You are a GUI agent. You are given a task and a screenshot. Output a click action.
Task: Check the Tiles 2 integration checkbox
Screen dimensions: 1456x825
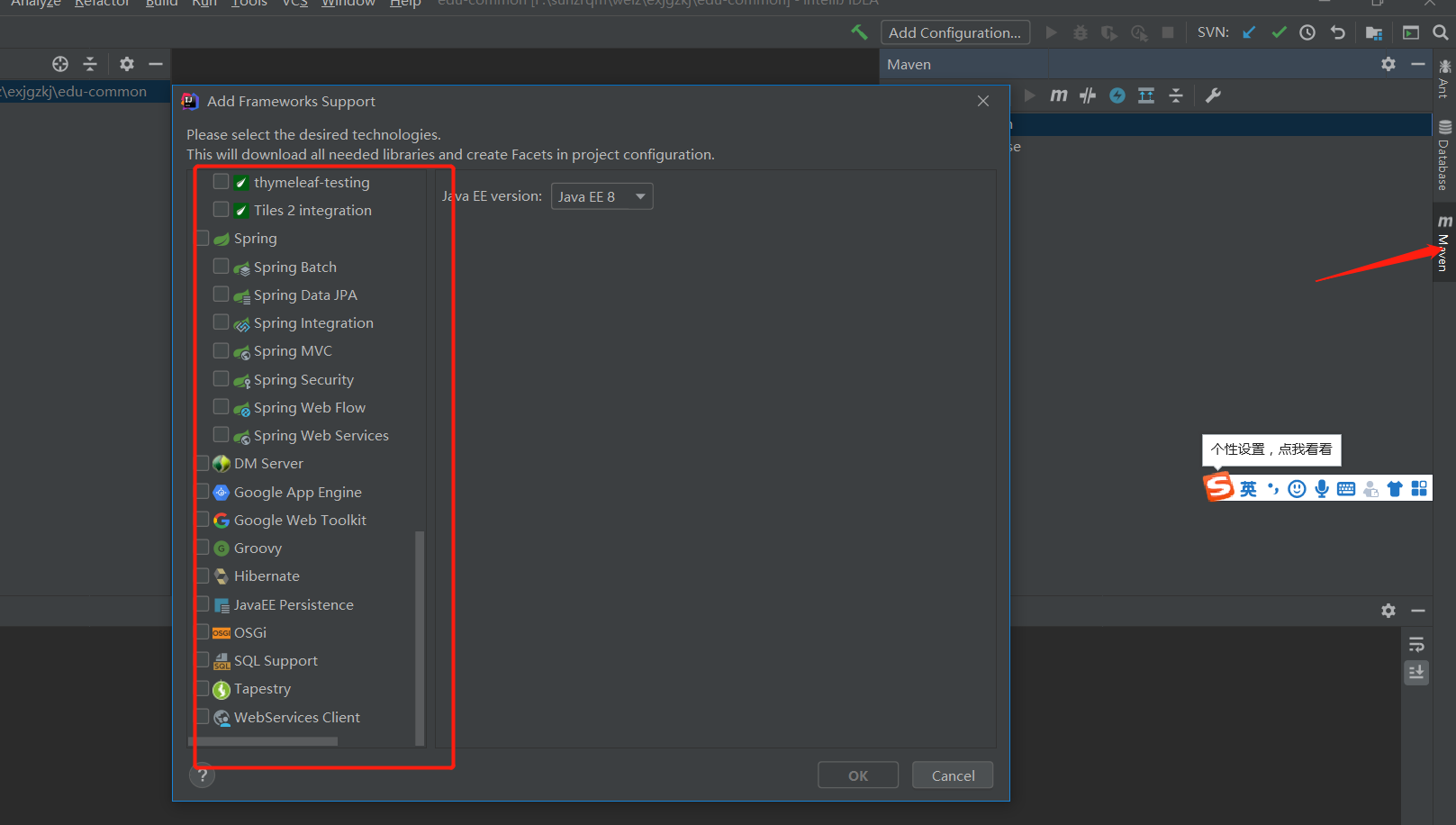click(221, 210)
